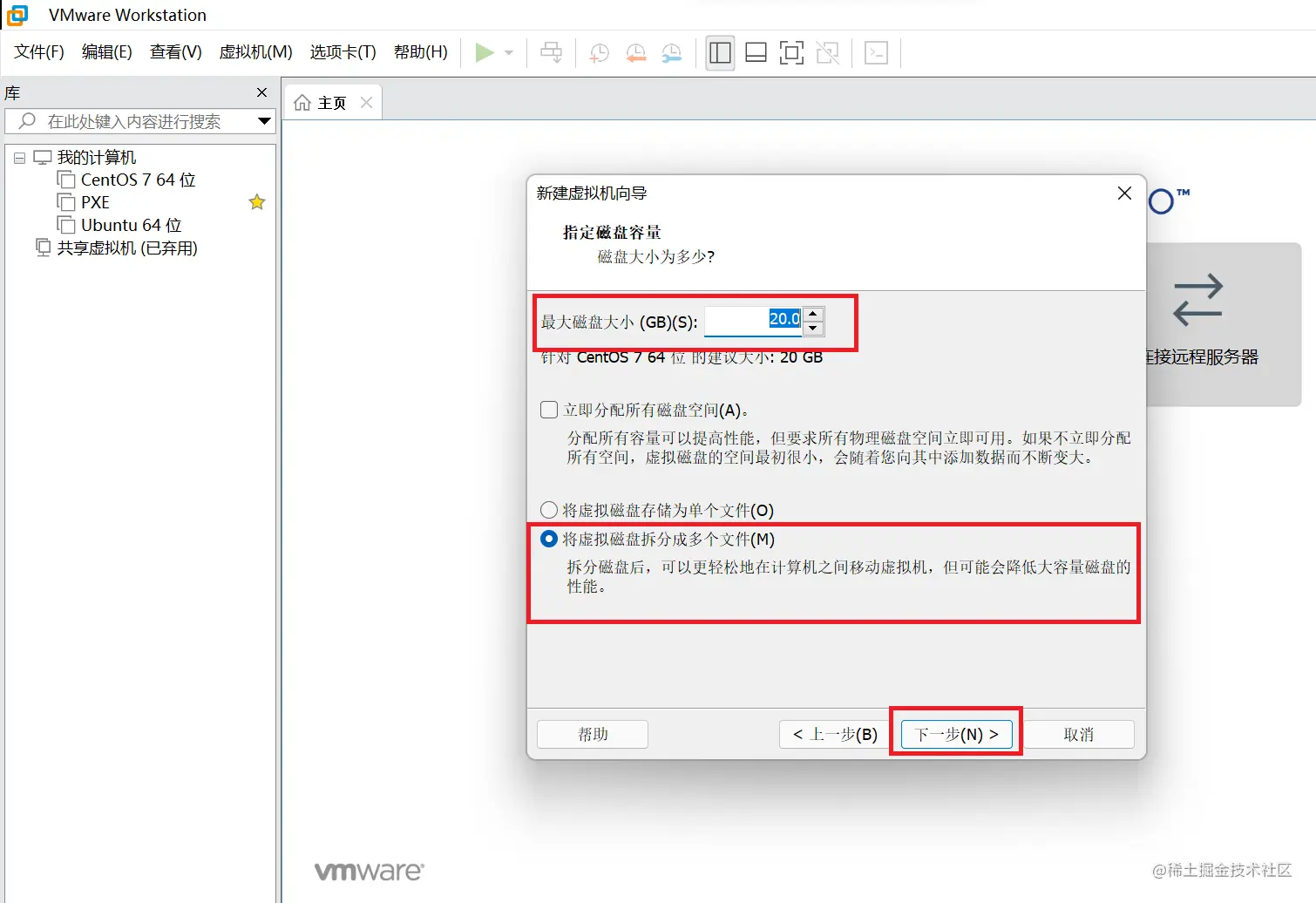
Task: Enable Unity mode toolbar icon
Action: point(827,52)
